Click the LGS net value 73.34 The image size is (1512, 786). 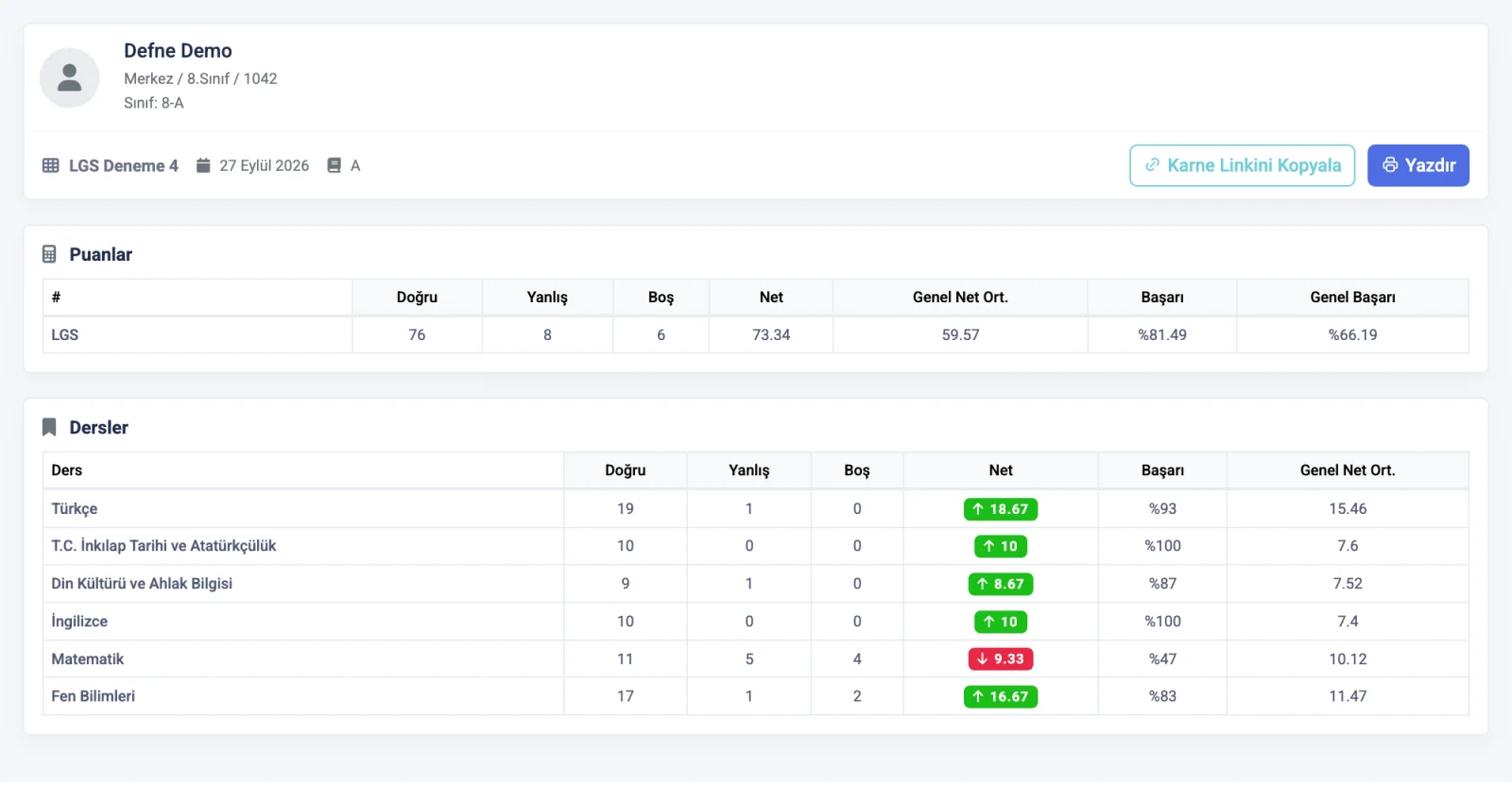pos(771,334)
